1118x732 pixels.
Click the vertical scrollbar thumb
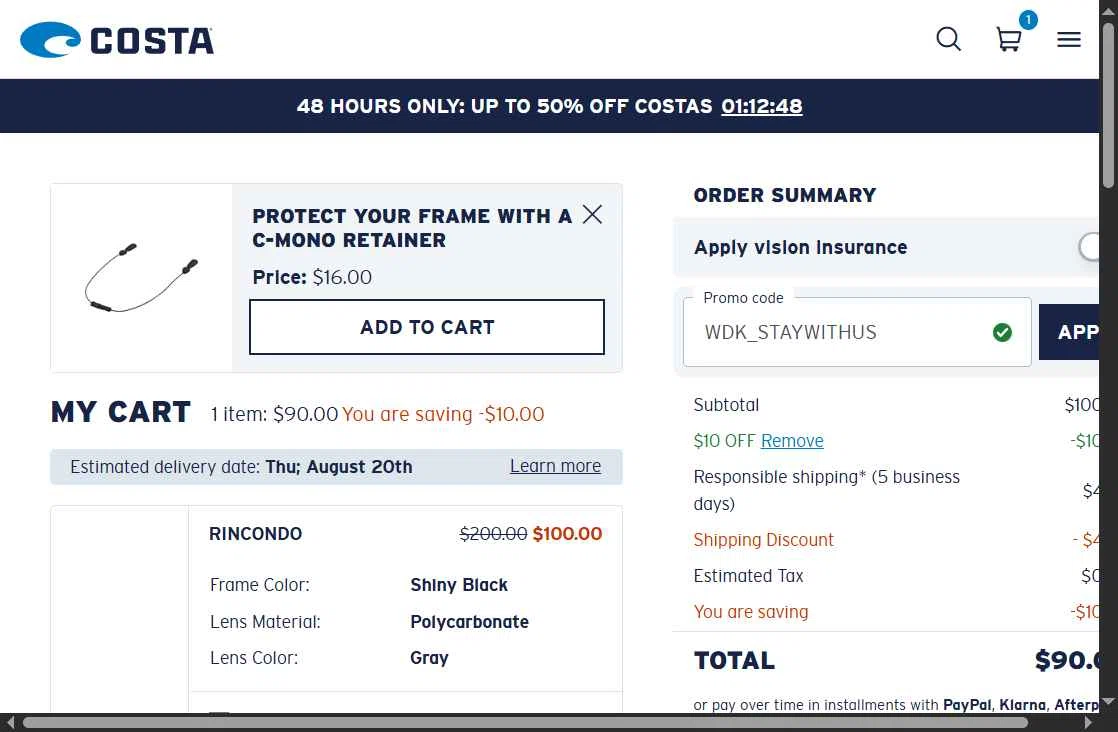click(1108, 106)
